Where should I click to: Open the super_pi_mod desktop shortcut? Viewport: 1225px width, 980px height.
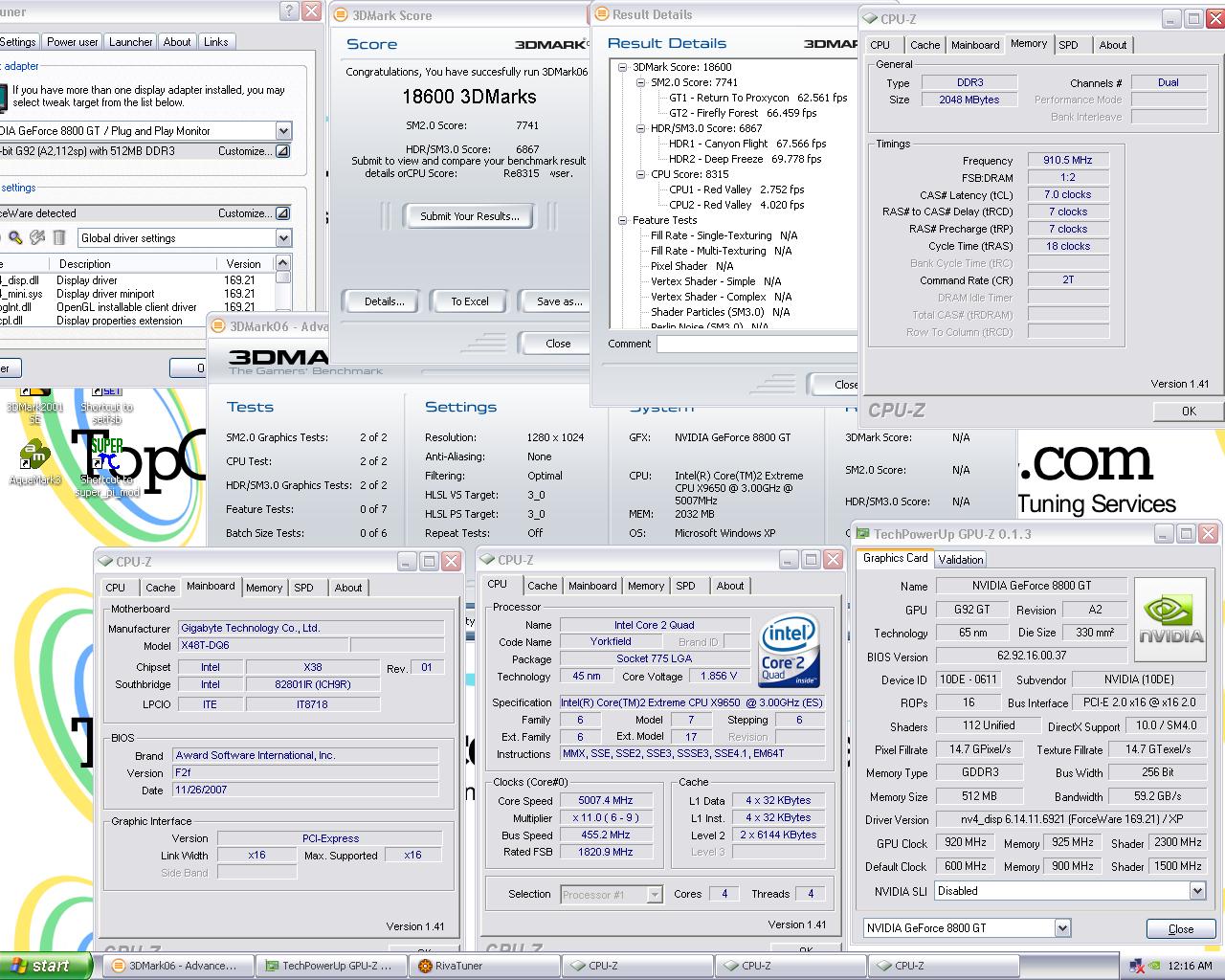coord(107,467)
